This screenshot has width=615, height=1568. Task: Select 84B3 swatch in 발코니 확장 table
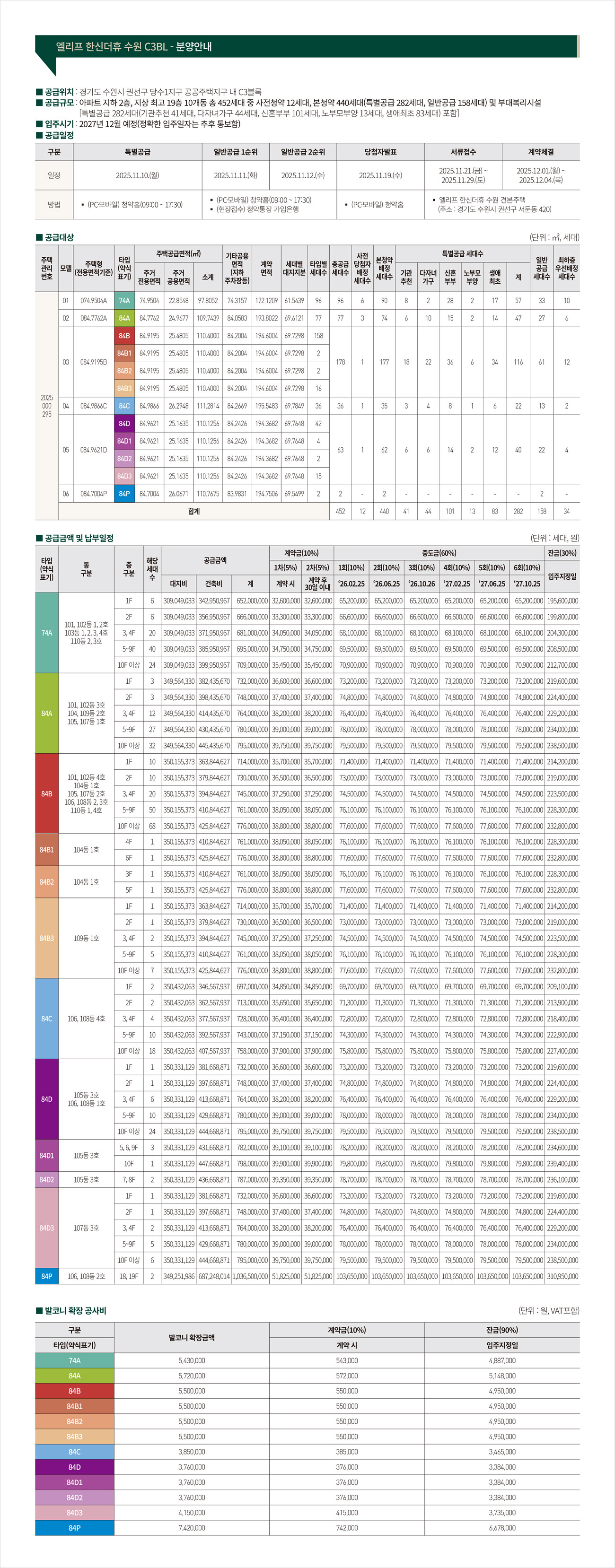tap(74, 1437)
